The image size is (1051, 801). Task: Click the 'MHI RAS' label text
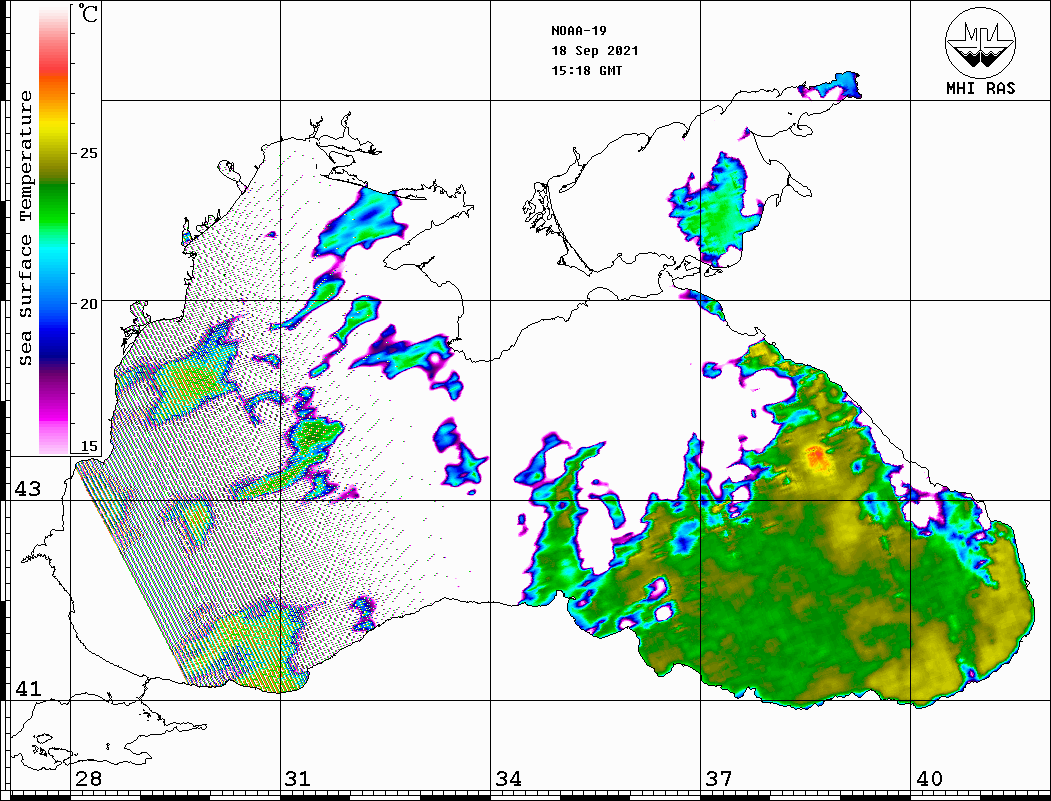tap(981, 88)
